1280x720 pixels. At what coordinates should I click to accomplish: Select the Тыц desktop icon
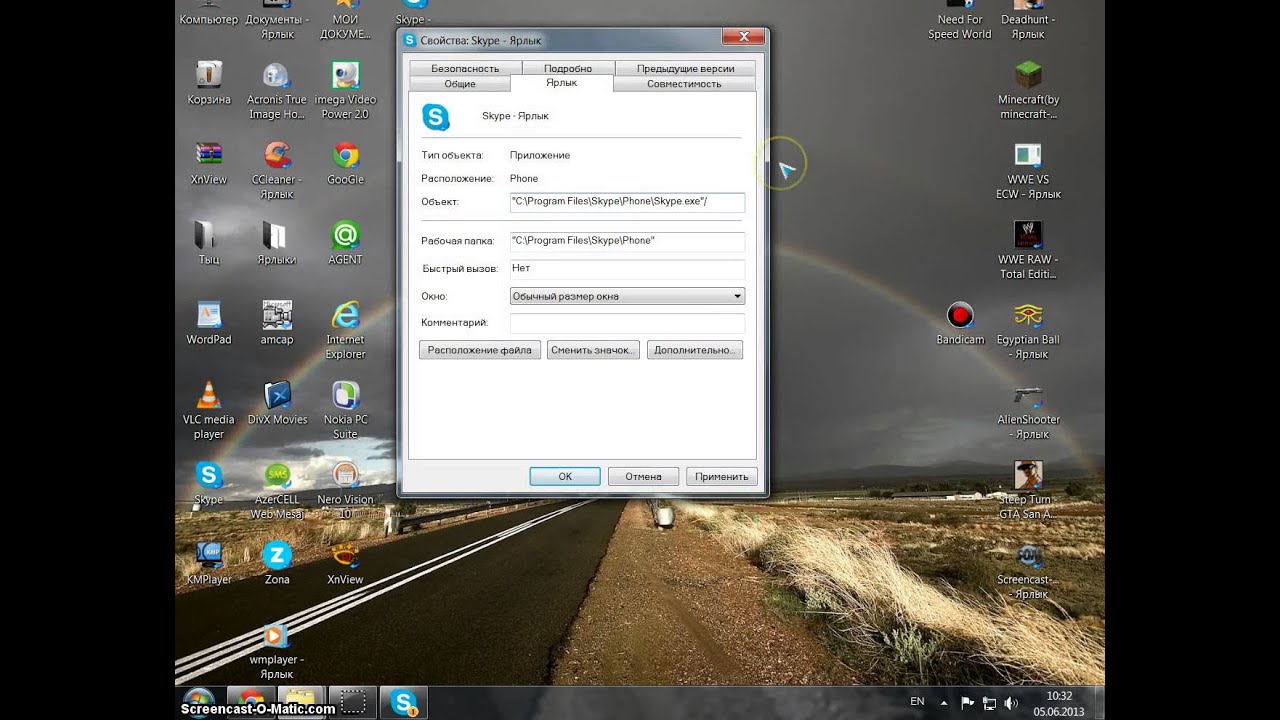pyautogui.click(x=208, y=244)
